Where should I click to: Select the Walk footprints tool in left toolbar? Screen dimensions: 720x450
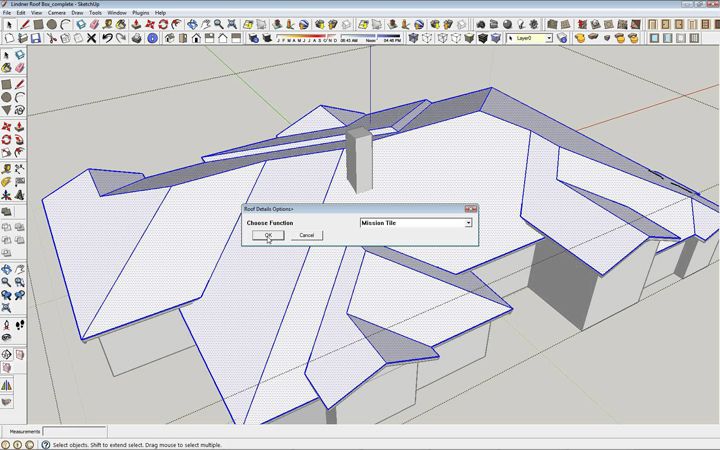pos(20,325)
